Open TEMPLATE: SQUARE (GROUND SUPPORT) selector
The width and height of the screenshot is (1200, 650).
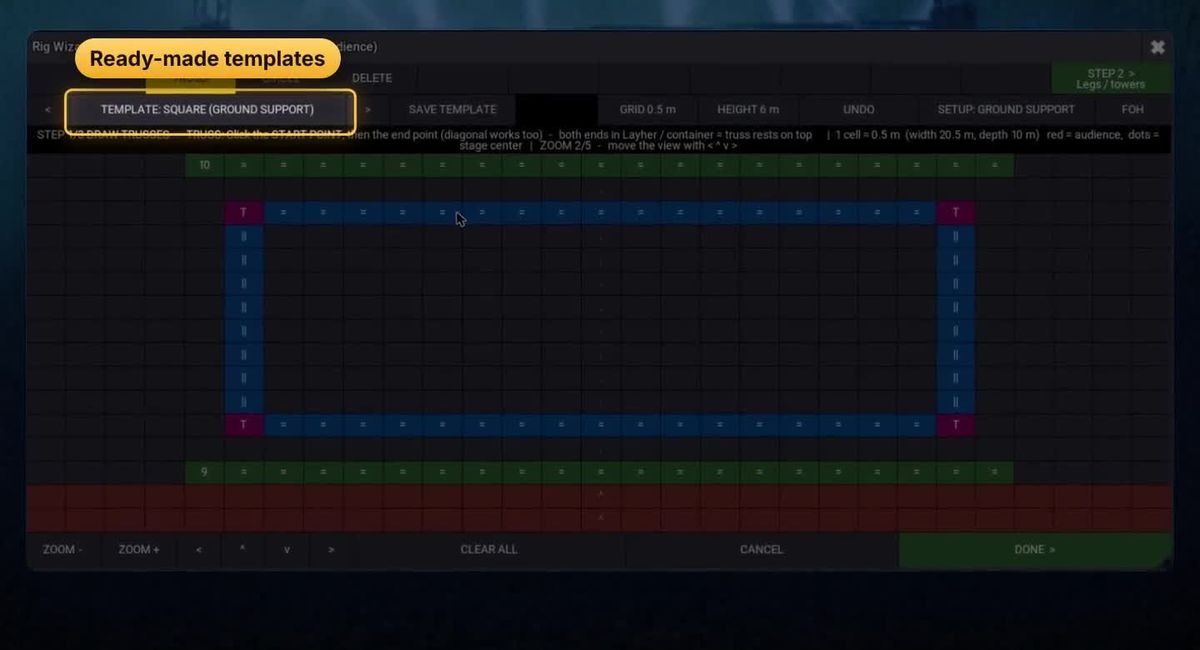[x=207, y=109]
